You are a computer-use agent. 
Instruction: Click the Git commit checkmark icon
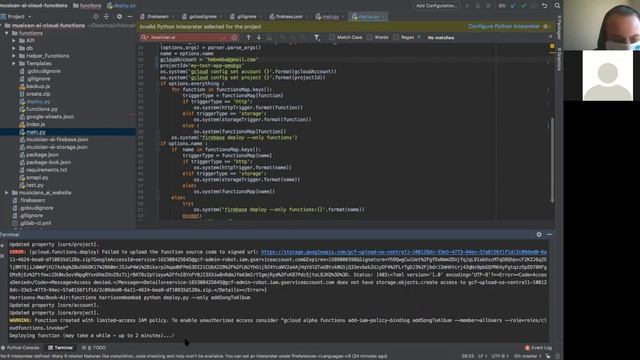(524, 6)
